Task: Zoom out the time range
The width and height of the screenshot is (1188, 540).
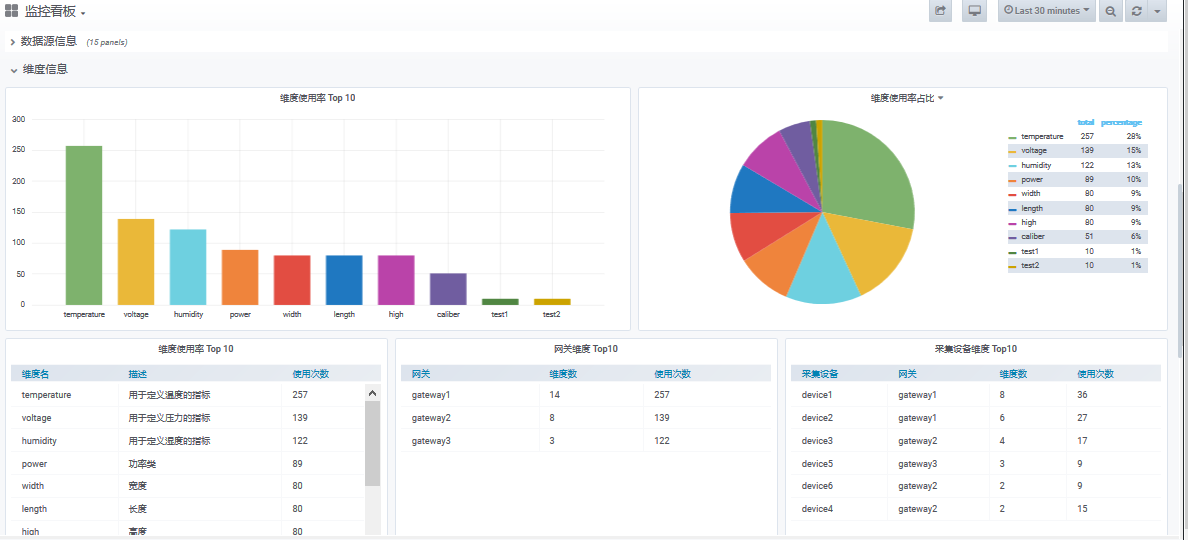Action: pos(1110,11)
